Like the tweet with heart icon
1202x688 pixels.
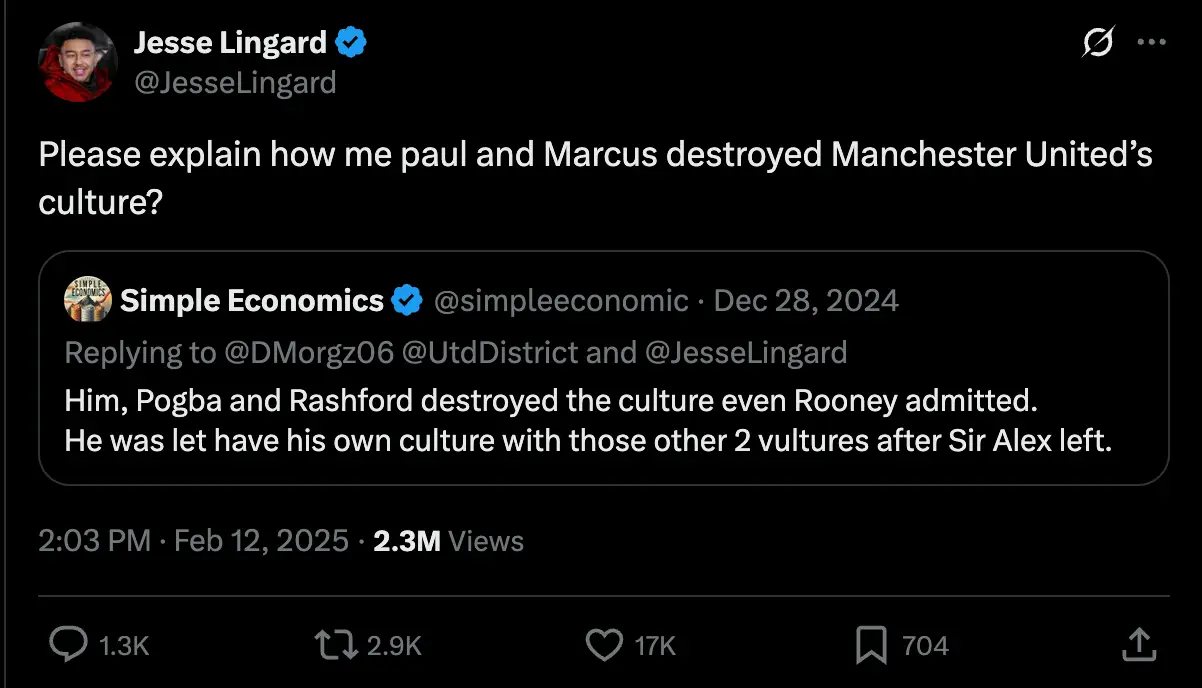[603, 645]
